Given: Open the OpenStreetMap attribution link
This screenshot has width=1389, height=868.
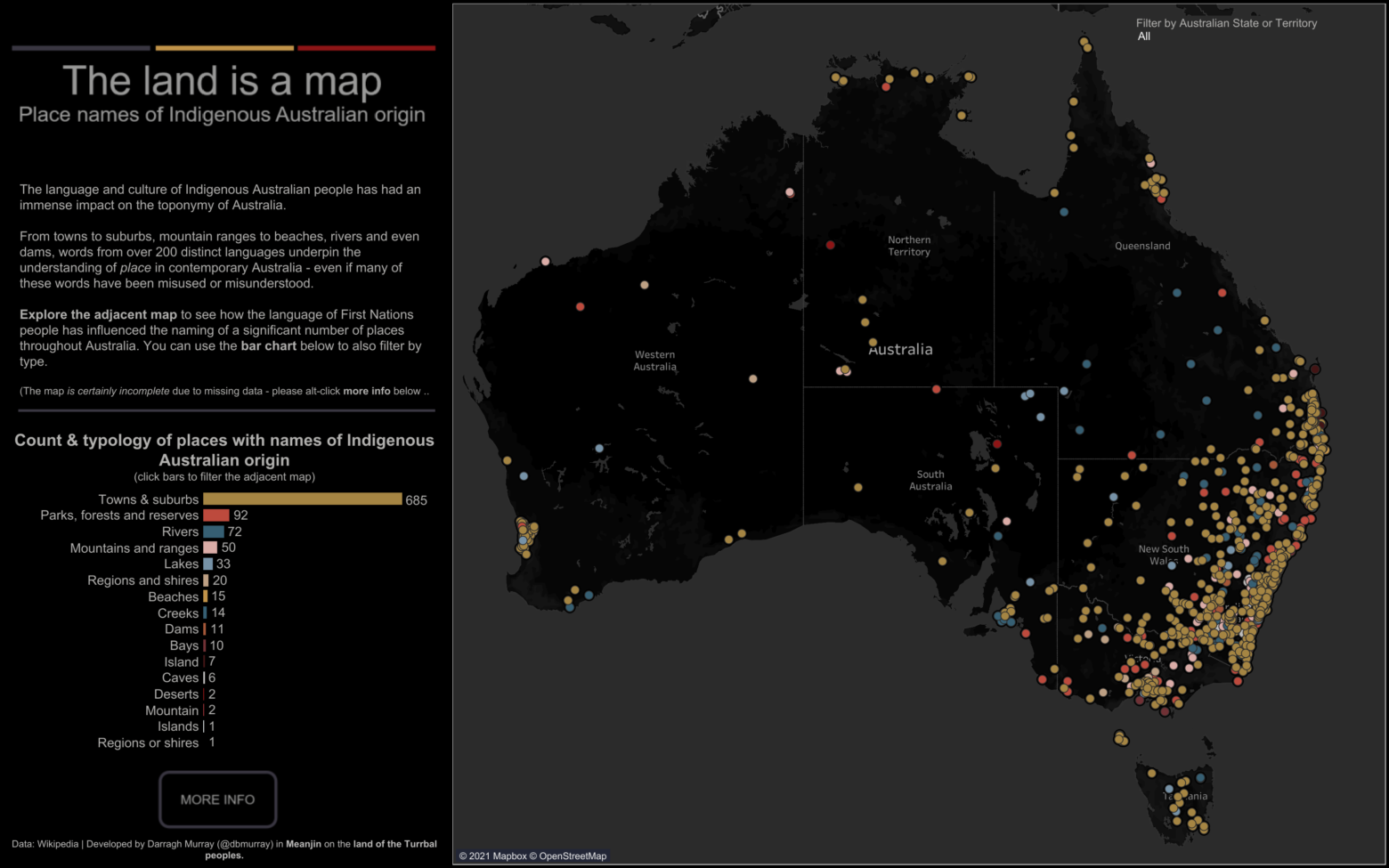Looking at the screenshot, I should [572, 856].
